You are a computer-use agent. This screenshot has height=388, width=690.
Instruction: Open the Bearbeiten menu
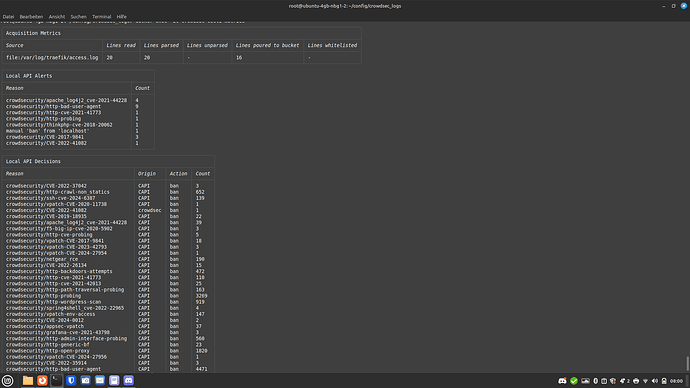31,17
